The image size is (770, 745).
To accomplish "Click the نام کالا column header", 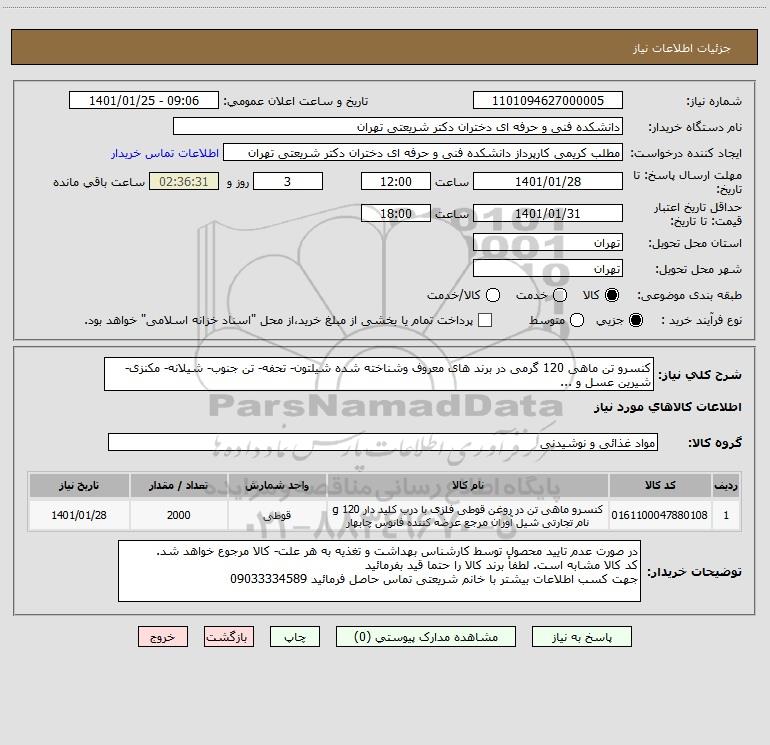I will click(468, 486).
